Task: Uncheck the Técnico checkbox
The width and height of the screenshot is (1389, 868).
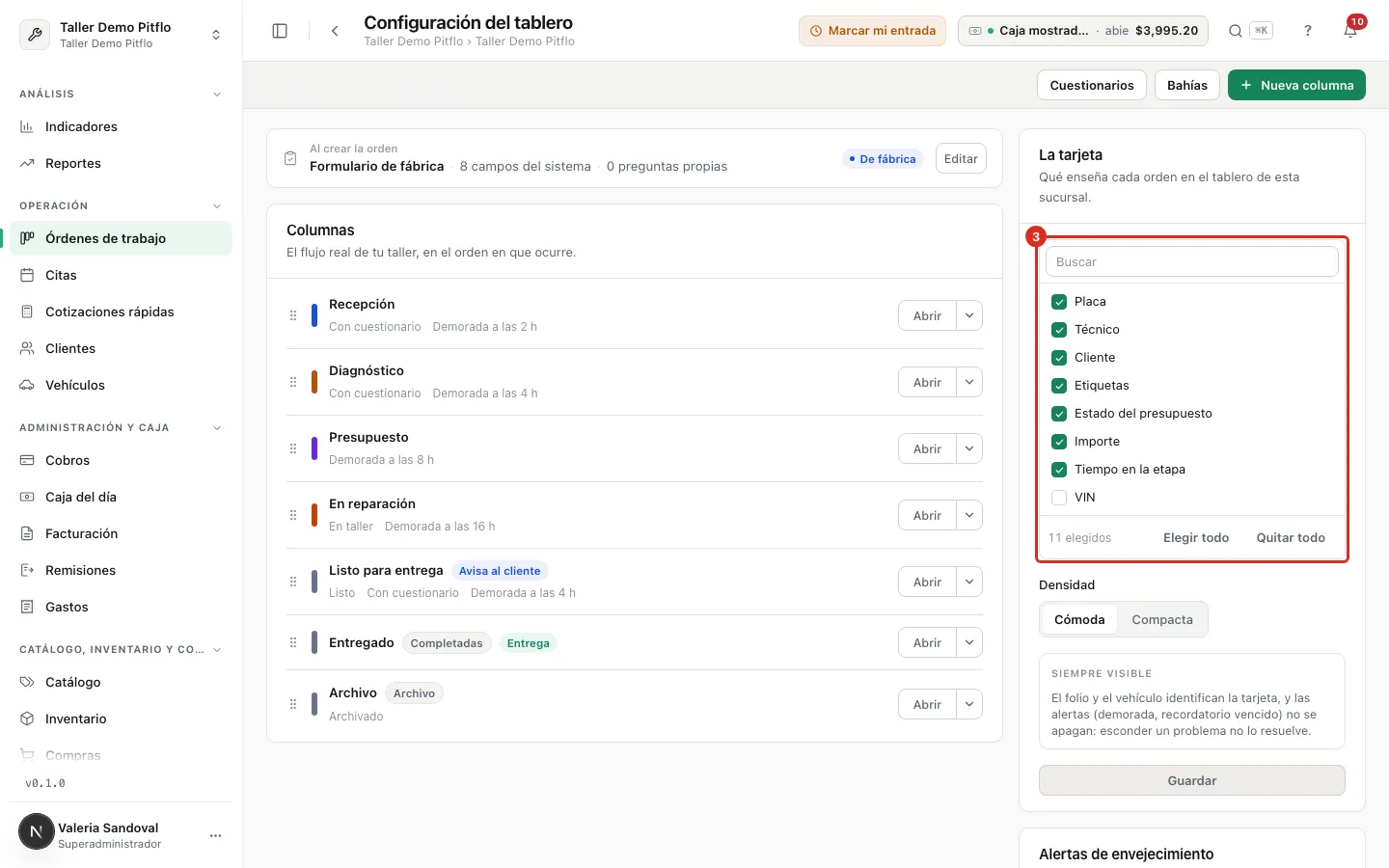Action: tap(1059, 329)
